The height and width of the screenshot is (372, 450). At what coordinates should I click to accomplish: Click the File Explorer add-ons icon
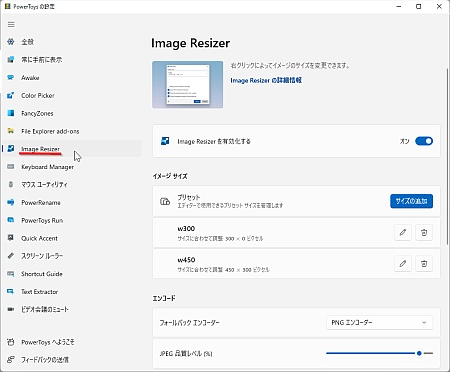coord(11,131)
